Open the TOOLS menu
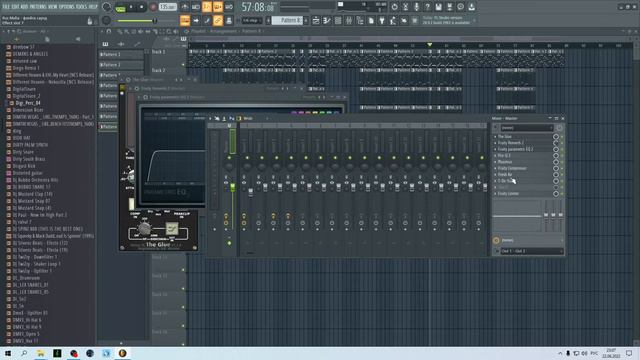640x360 pixels. click(82, 7)
